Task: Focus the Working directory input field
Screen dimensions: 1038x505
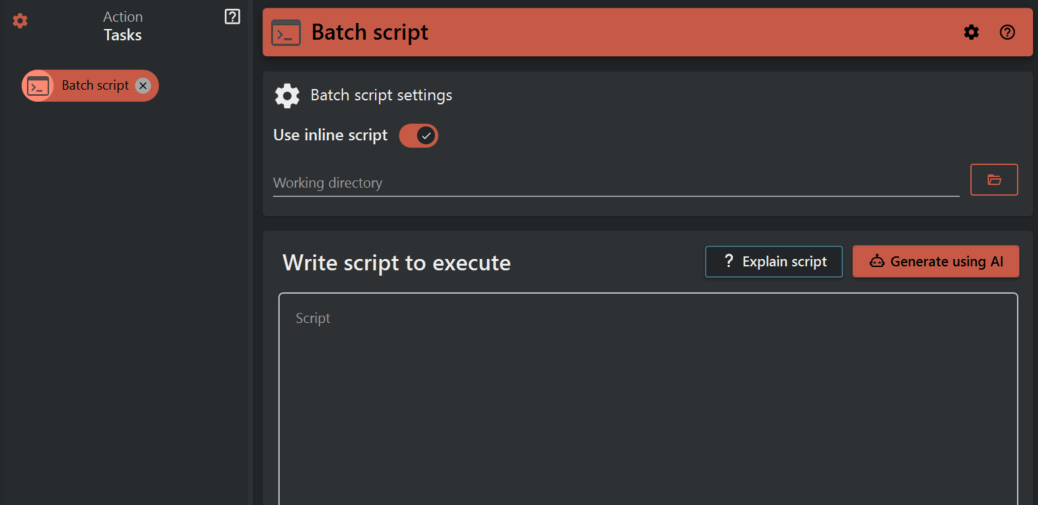Action: tap(616, 183)
